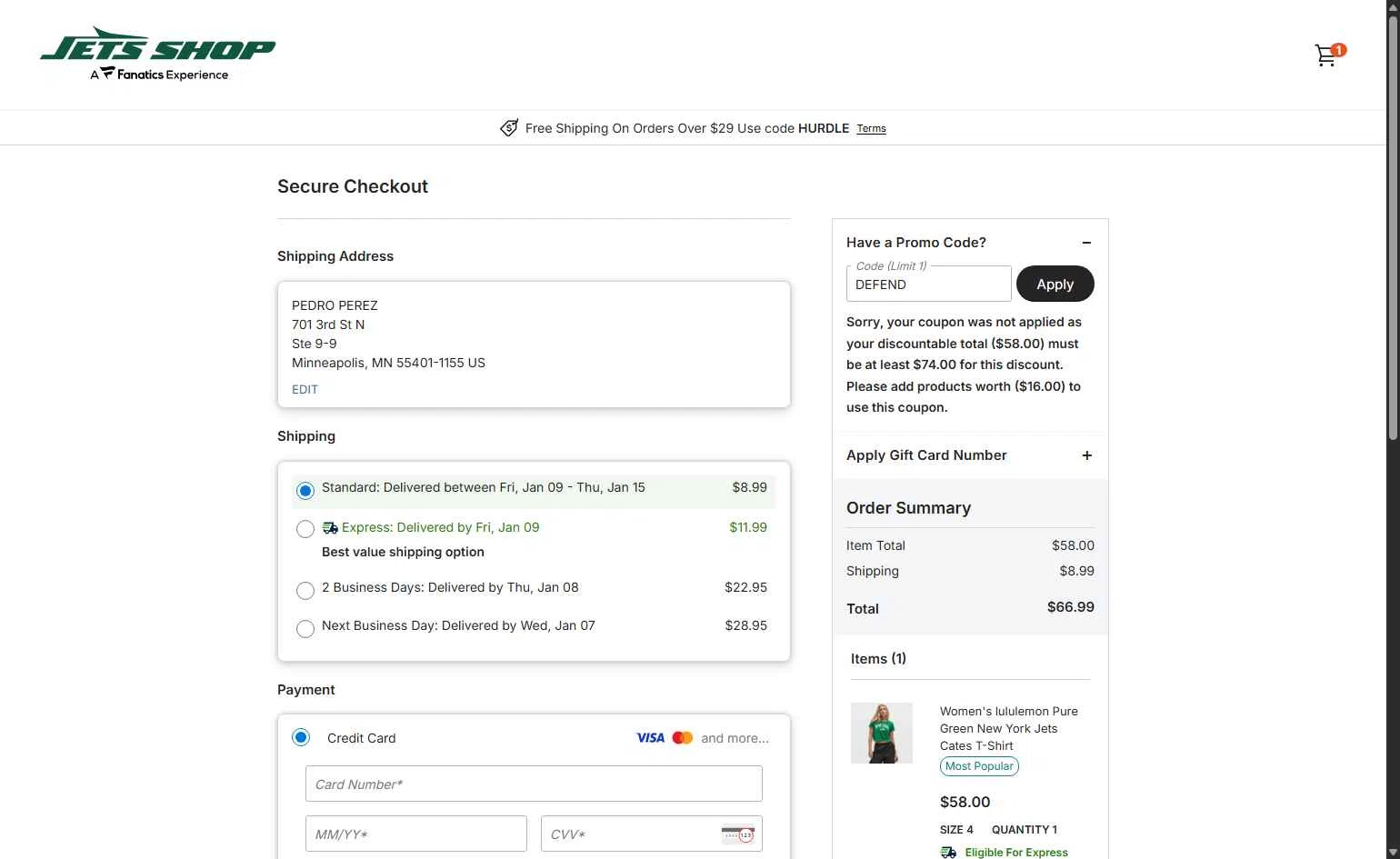Click the Jets Shop logo
The image size is (1400, 859).
pos(158,54)
